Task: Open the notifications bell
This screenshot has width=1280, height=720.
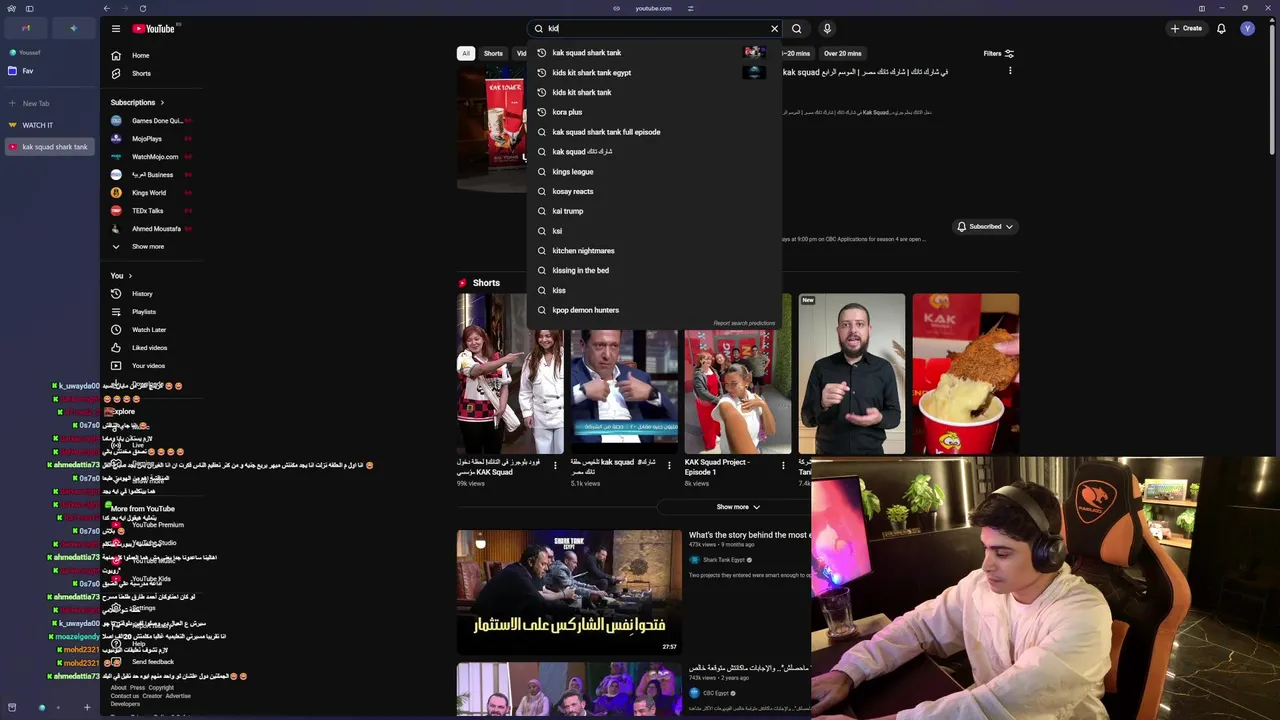Action: pos(1221,28)
